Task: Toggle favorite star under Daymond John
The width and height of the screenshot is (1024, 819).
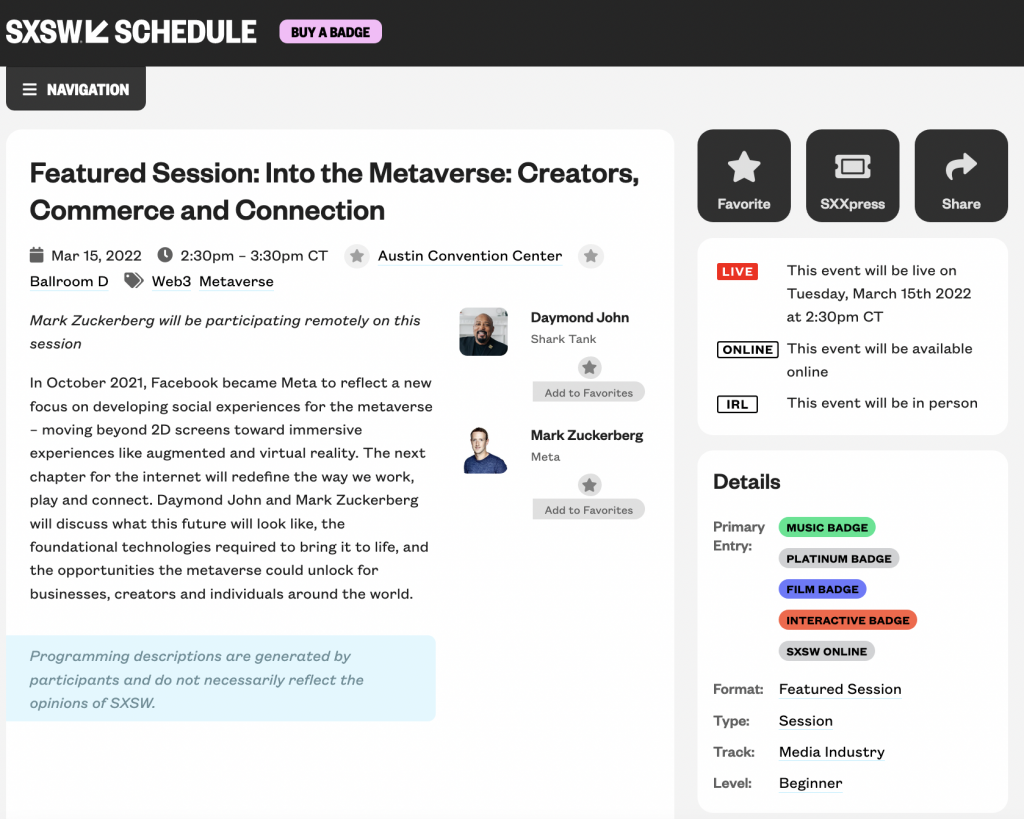Action: 590,367
